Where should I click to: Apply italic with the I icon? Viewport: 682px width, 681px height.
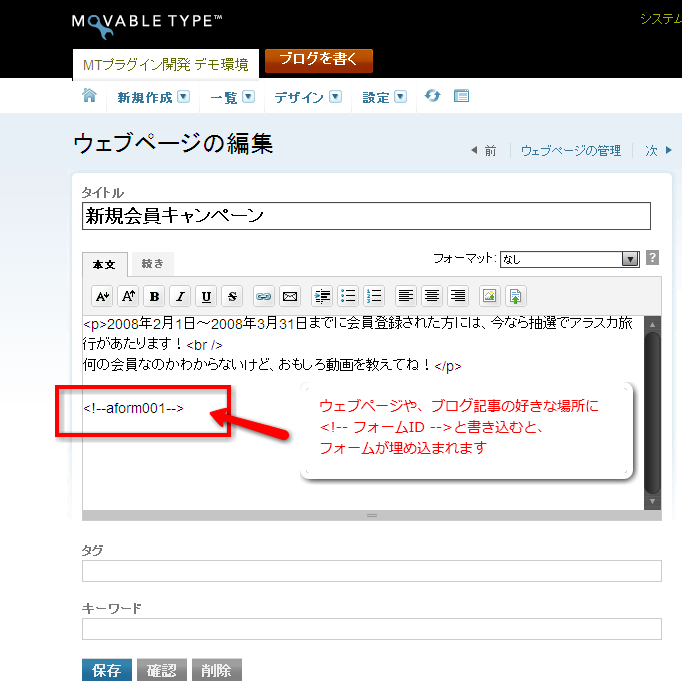tap(180, 296)
